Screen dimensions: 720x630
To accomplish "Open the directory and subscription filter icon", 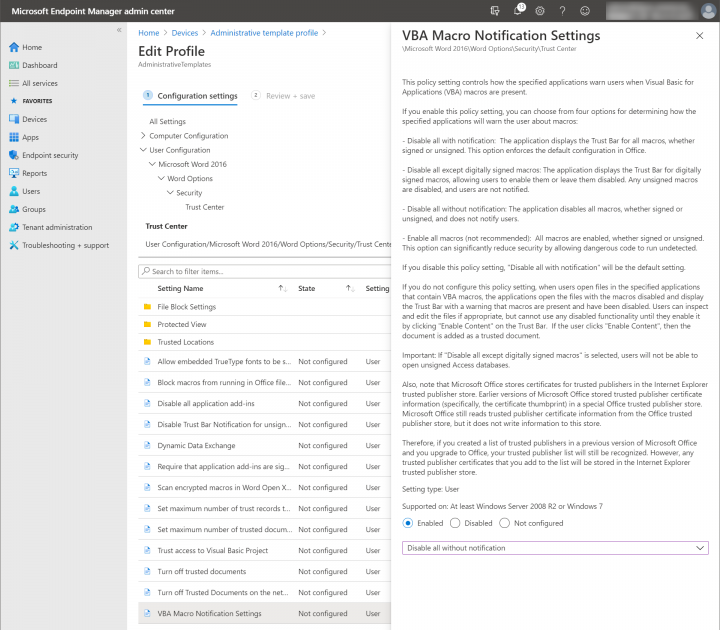I will pyautogui.click(x=495, y=11).
